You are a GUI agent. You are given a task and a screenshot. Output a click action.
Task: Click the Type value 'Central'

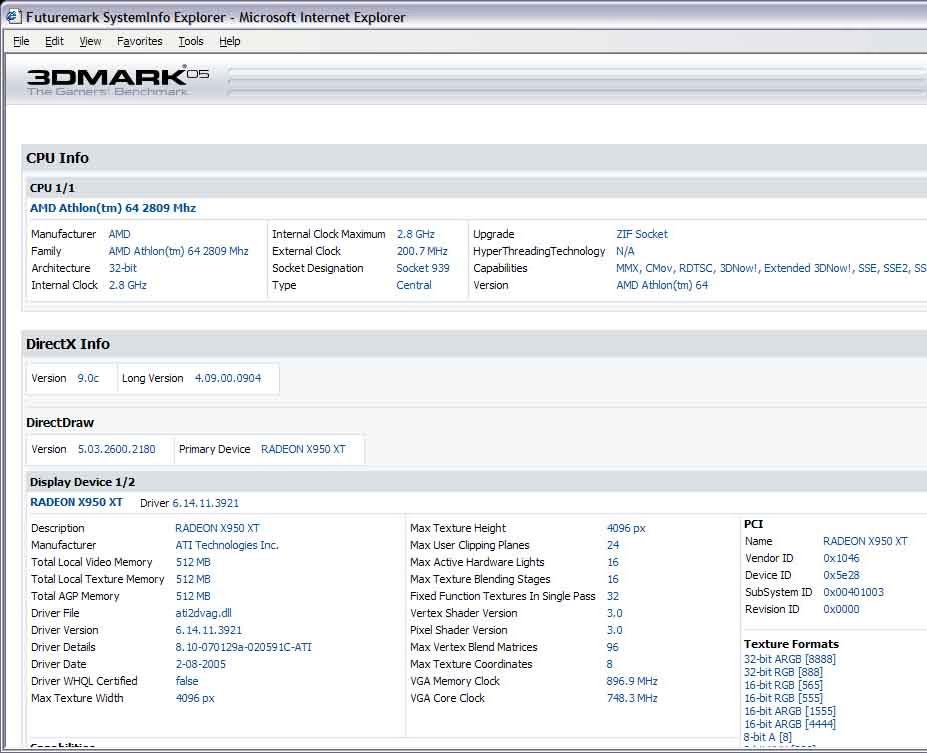click(x=414, y=285)
